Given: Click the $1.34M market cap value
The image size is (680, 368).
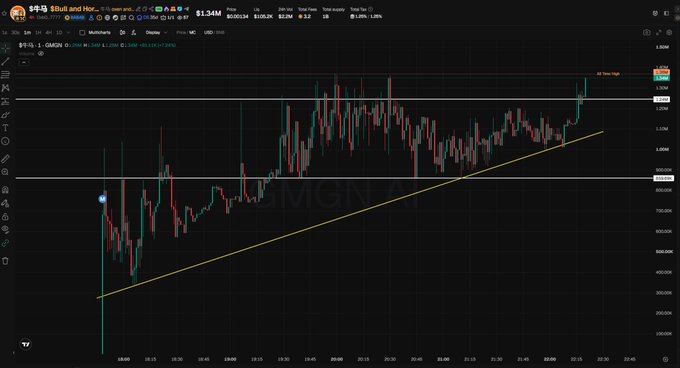Looking at the screenshot, I should [209, 13].
